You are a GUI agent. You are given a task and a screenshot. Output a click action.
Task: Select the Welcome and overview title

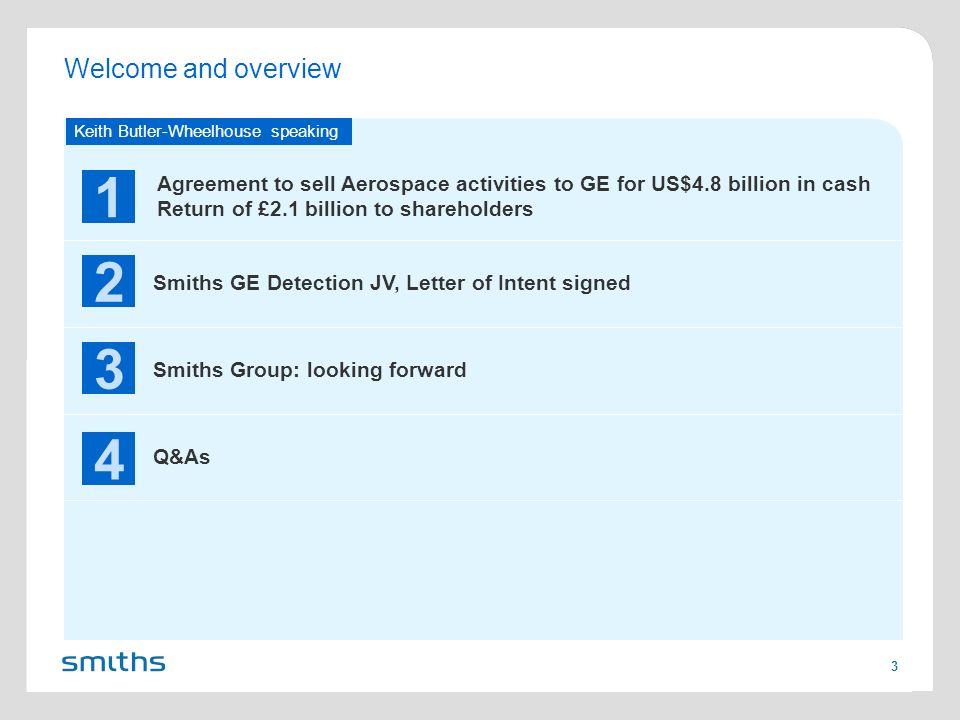(x=203, y=69)
